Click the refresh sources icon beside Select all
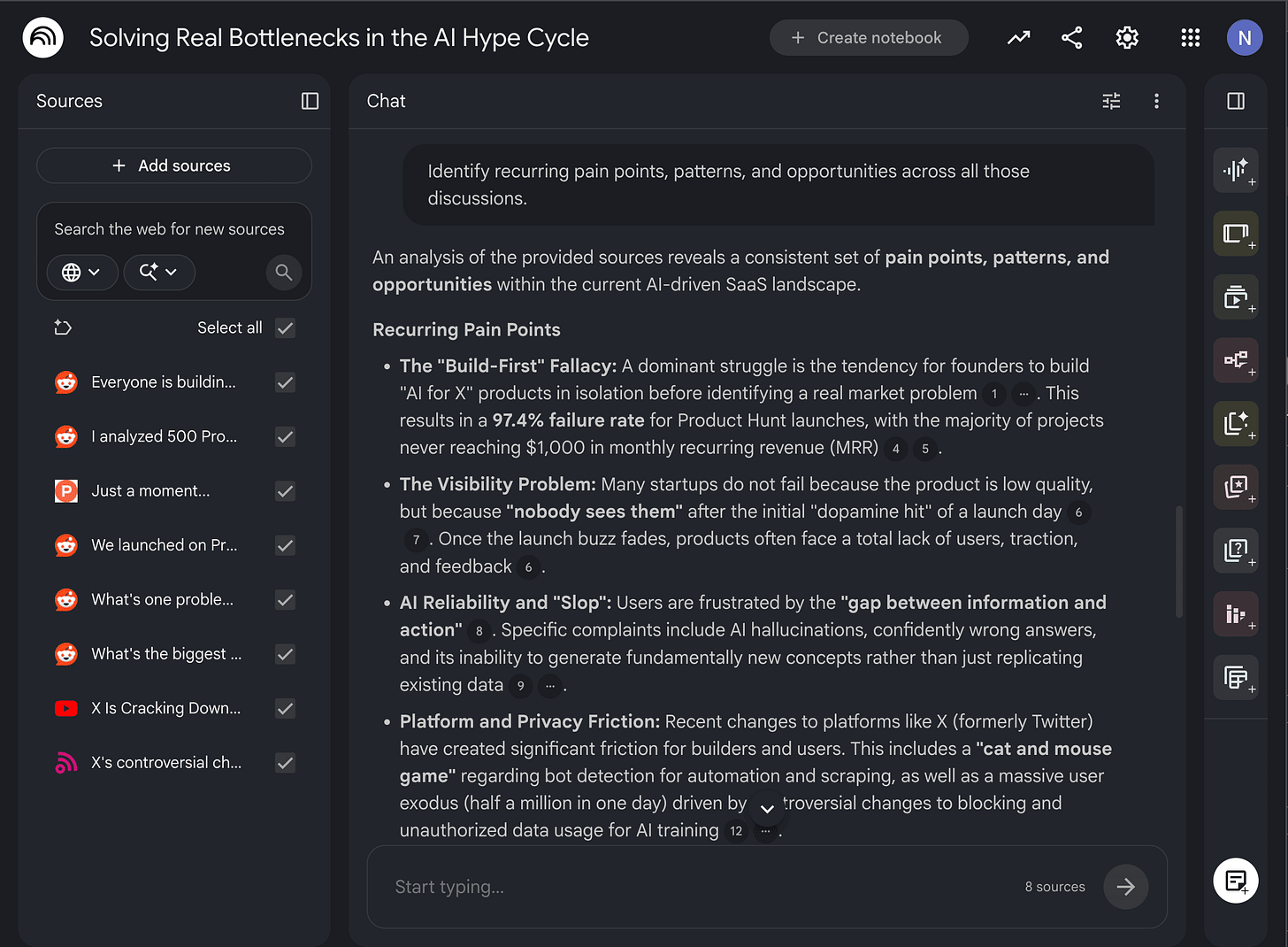1288x947 pixels. click(63, 327)
